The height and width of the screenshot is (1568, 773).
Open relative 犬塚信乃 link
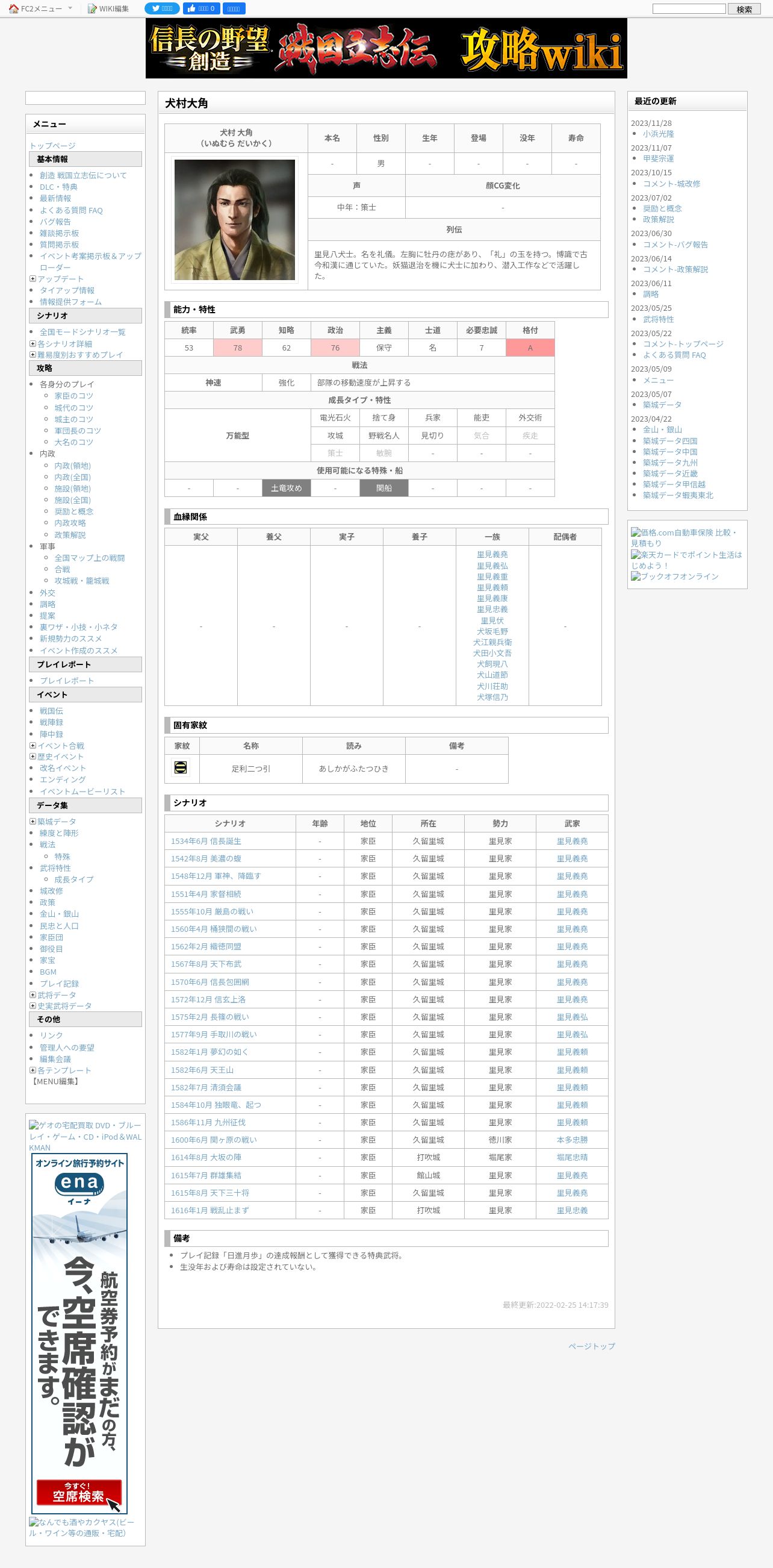(x=492, y=698)
